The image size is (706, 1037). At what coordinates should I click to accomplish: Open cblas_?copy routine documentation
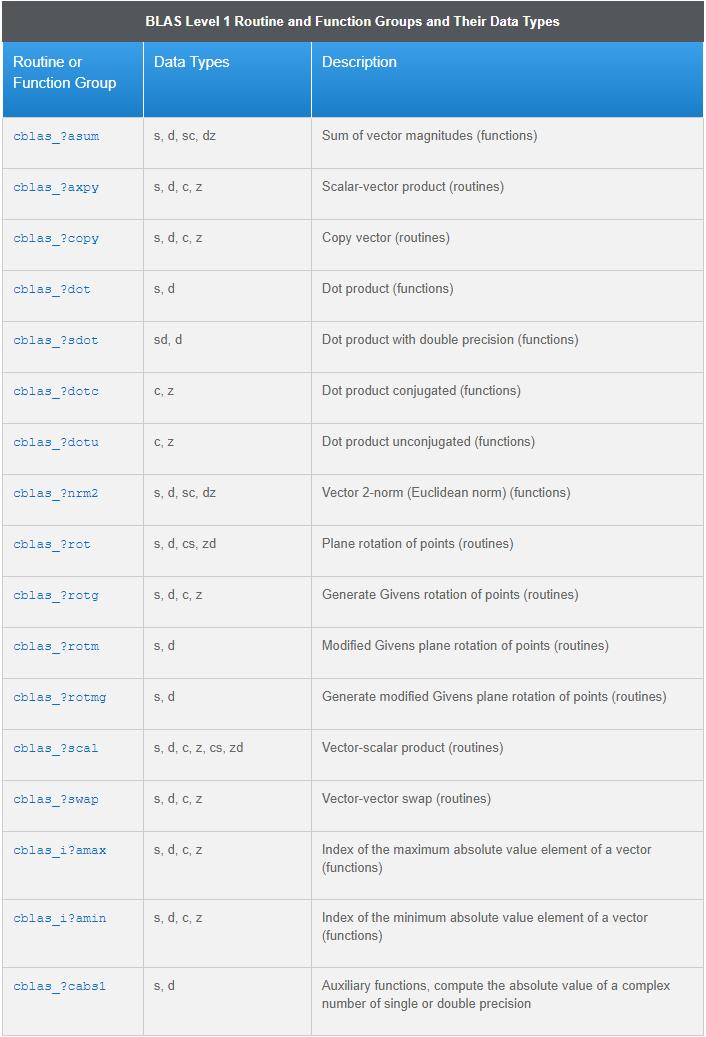(56, 238)
